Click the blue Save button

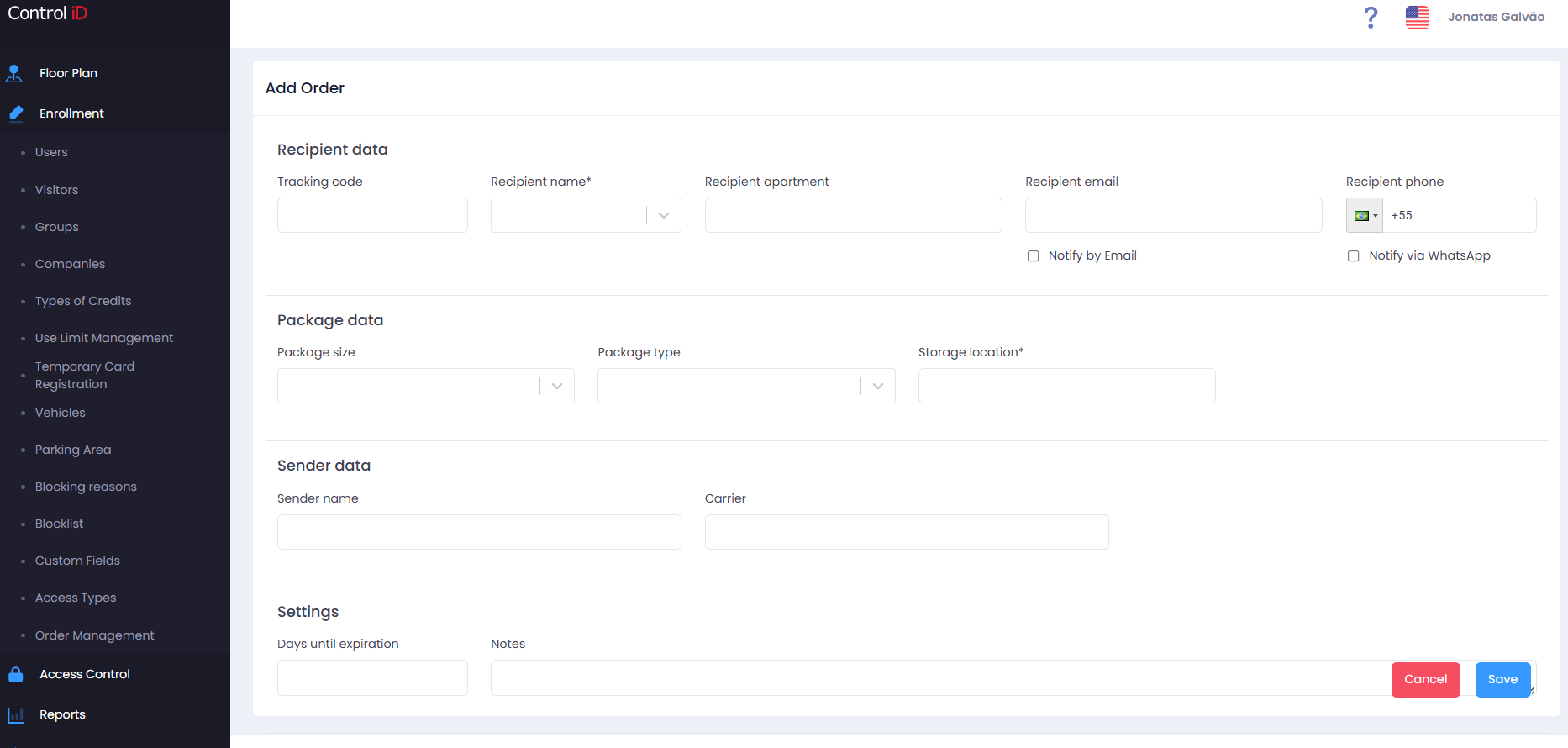1502,679
